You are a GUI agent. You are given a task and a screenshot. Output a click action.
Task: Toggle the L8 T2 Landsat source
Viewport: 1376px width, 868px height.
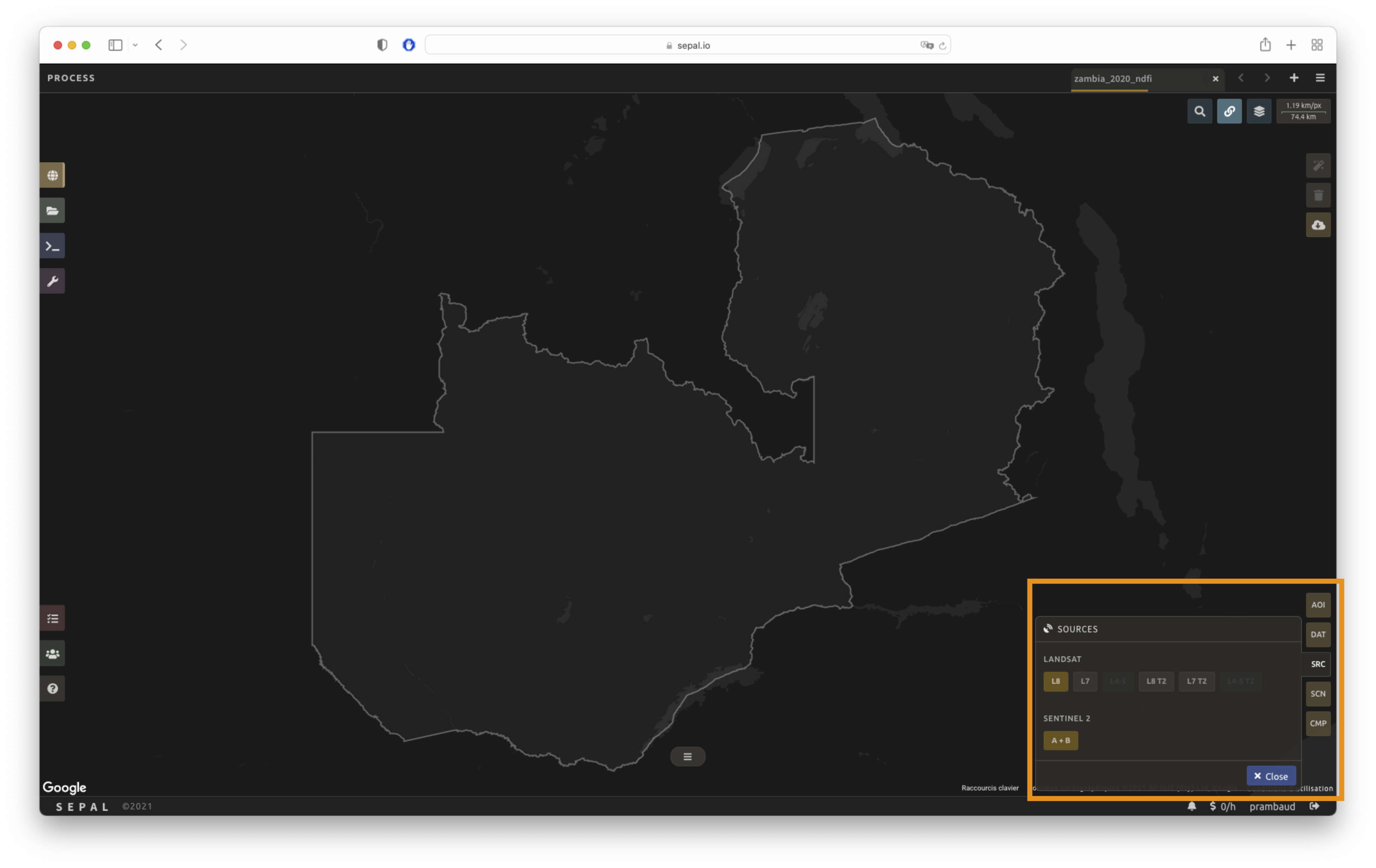pos(1156,681)
